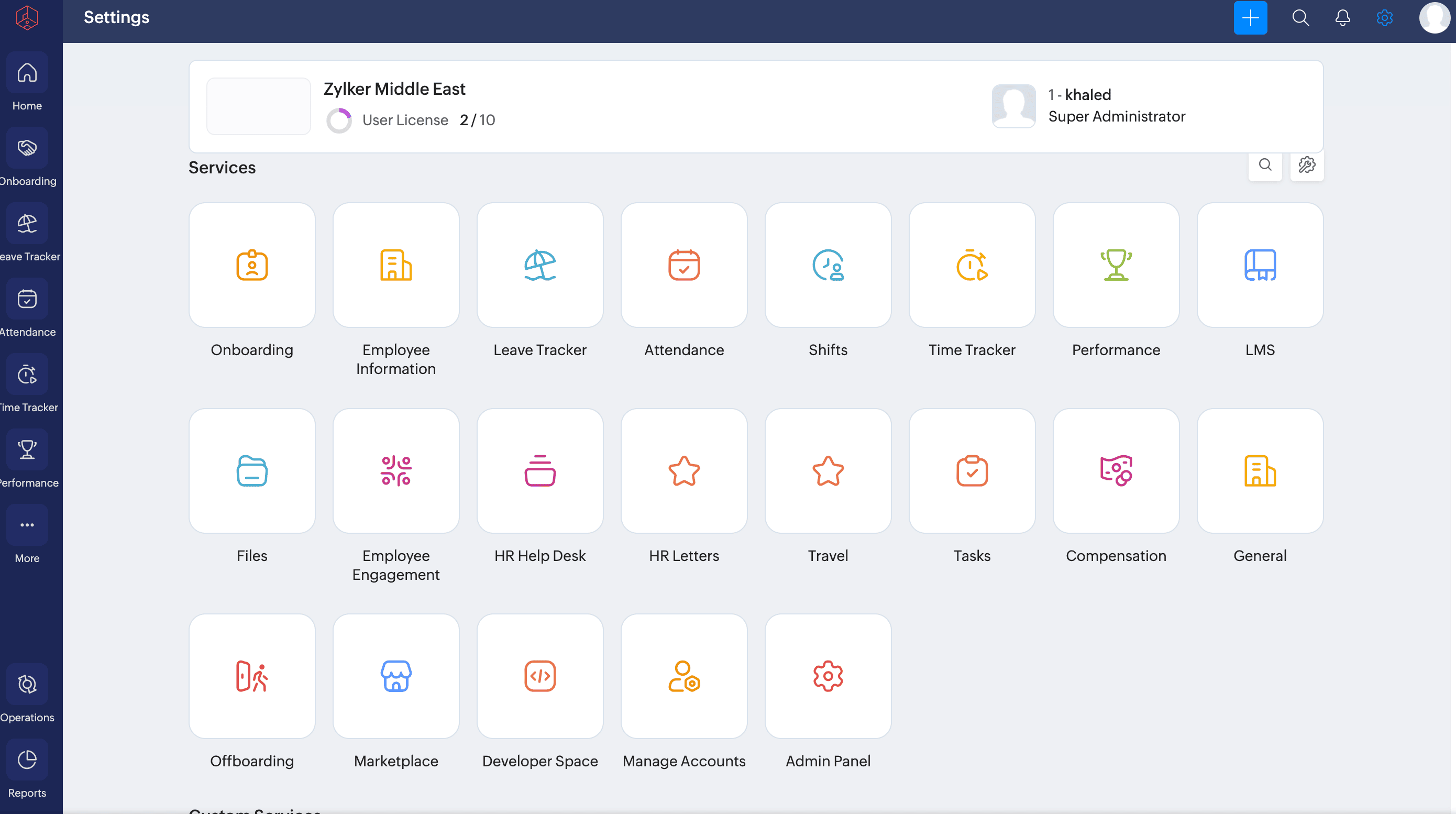Screen dimensions: 1456x814
Task: Open the user profile avatar menu
Action: point(1434,18)
